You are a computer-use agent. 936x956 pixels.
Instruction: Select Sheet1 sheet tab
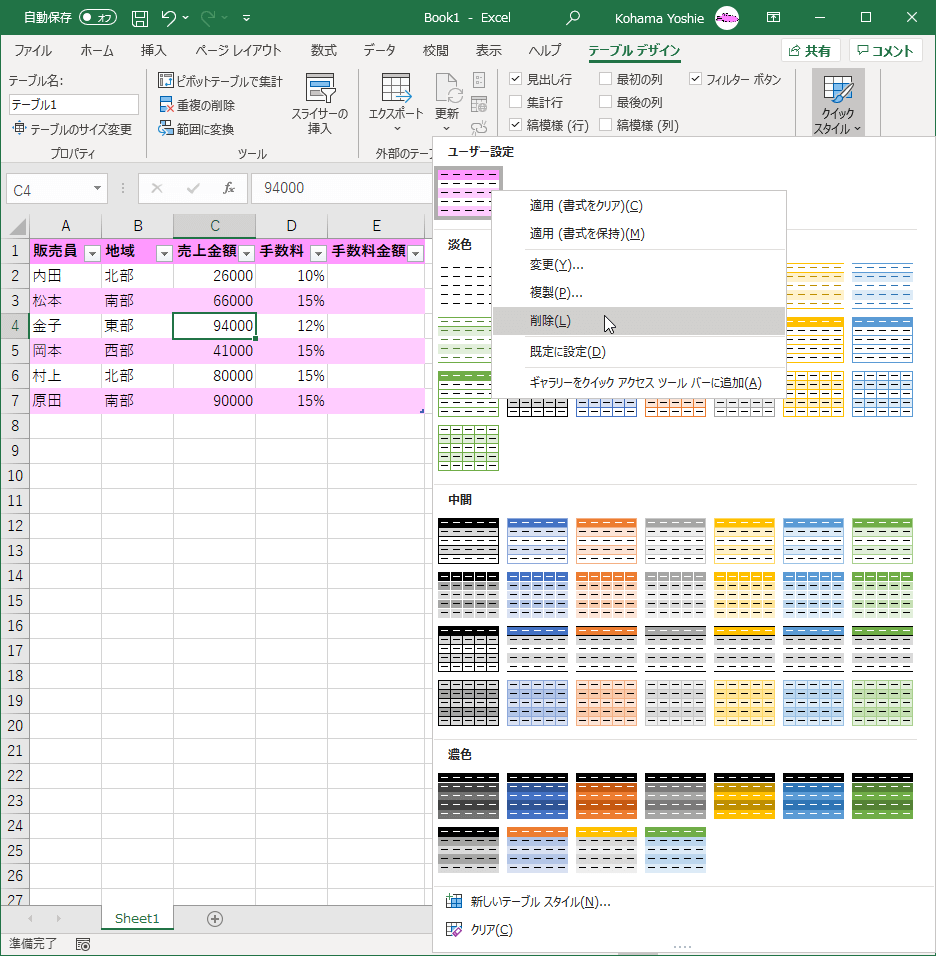point(137,918)
